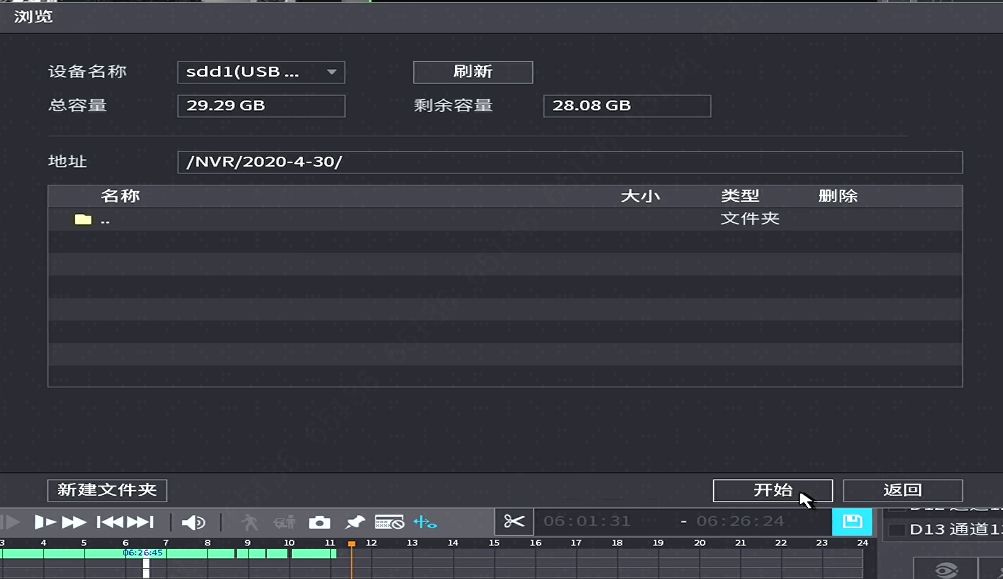
Task: Tick the D13 channel checkbox
Action: click(897, 530)
